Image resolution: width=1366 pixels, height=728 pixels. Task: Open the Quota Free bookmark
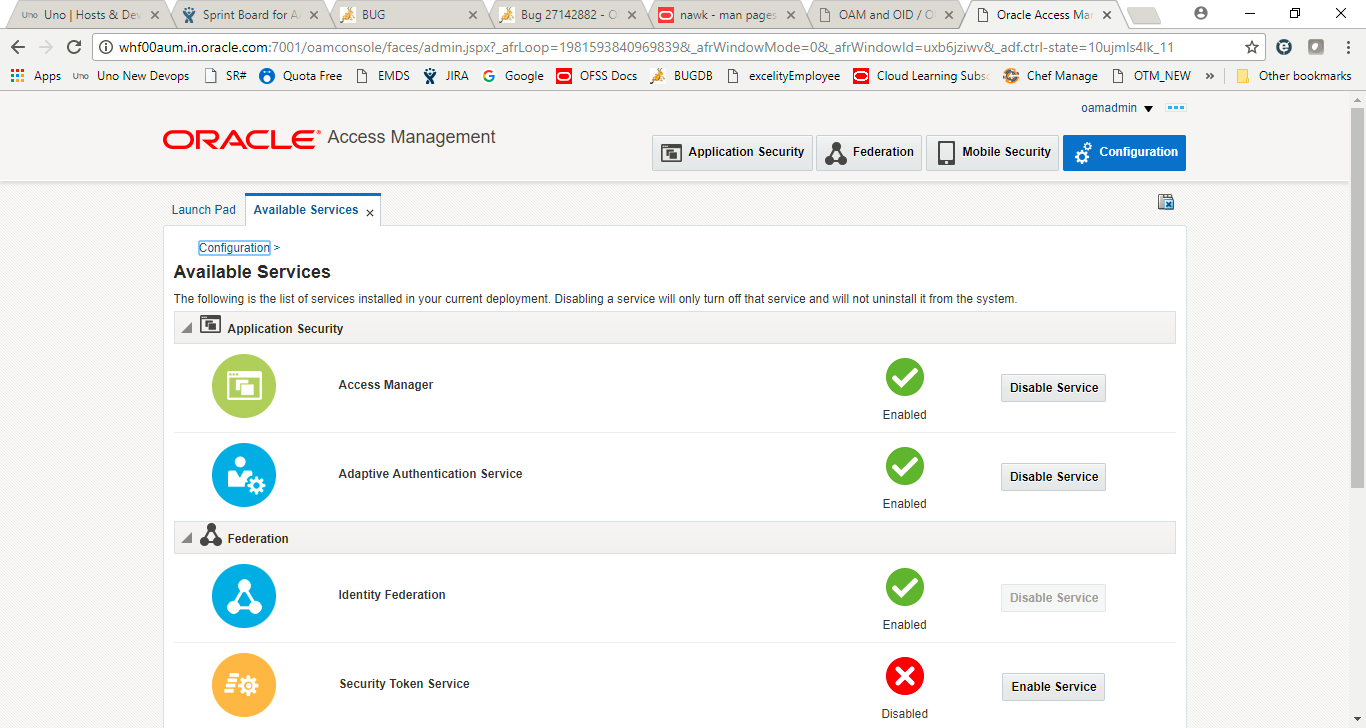(301, 76)
